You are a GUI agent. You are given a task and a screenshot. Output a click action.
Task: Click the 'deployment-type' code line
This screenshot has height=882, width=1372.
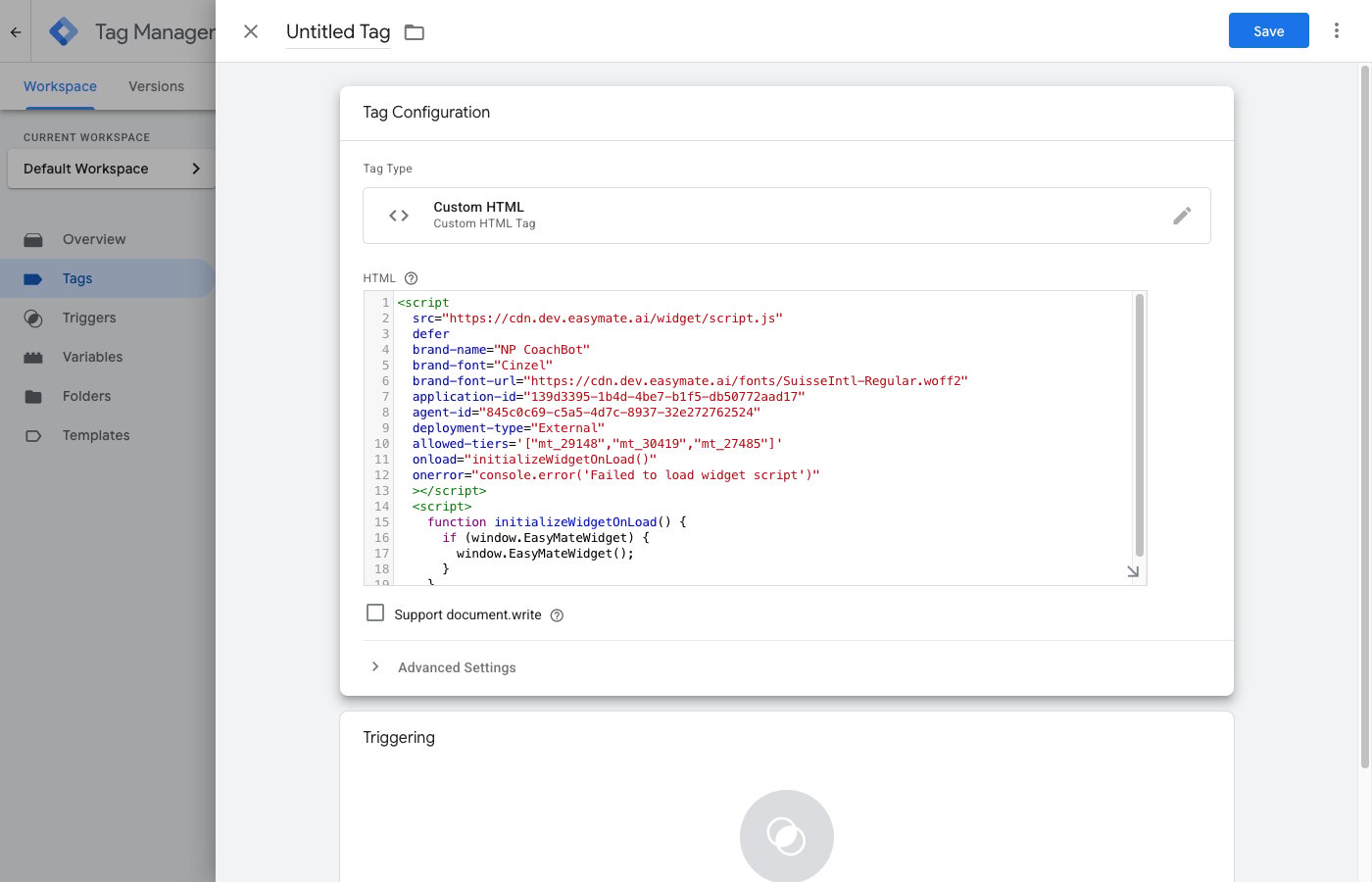[x=509, y=428]
